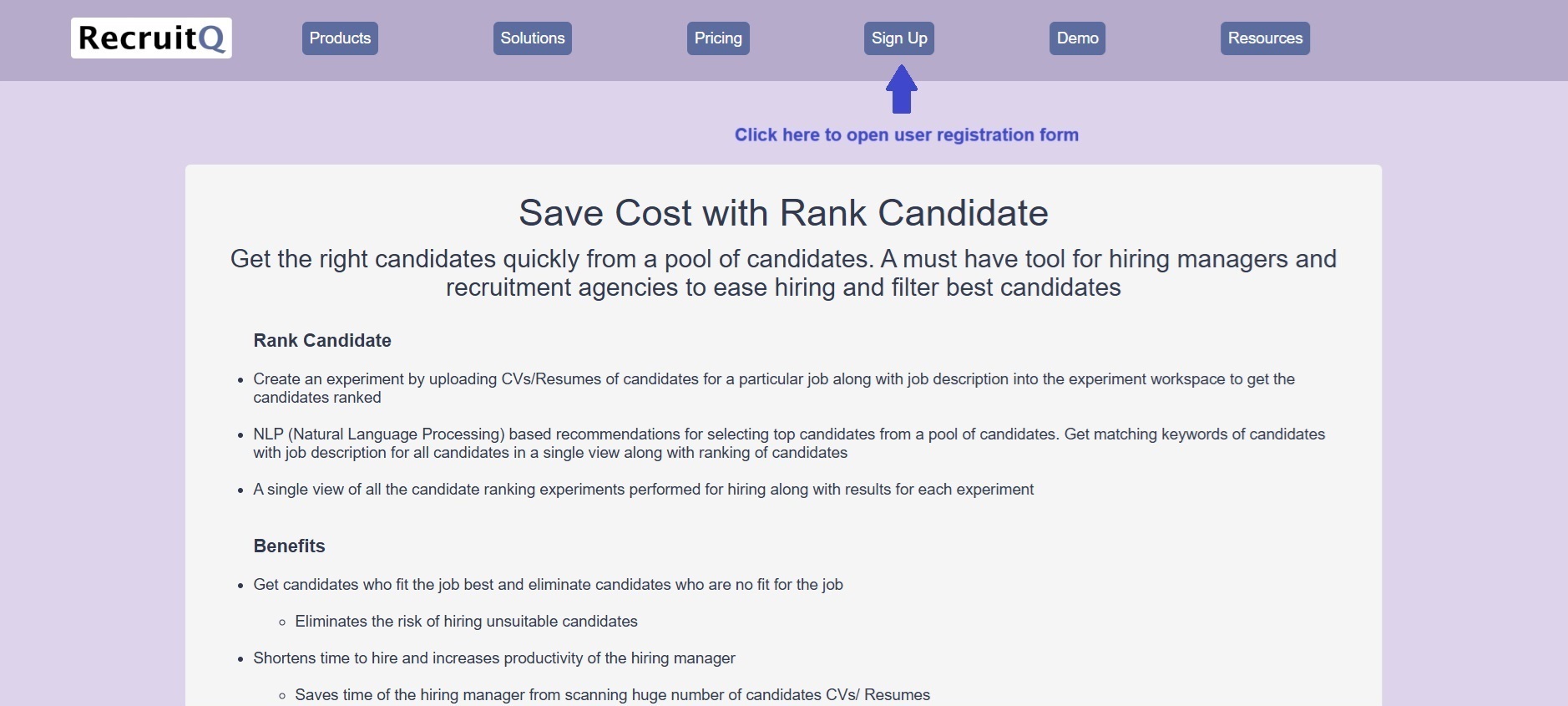Request a Demo
1568x706 pixels.
click(x=1077, y=38)
